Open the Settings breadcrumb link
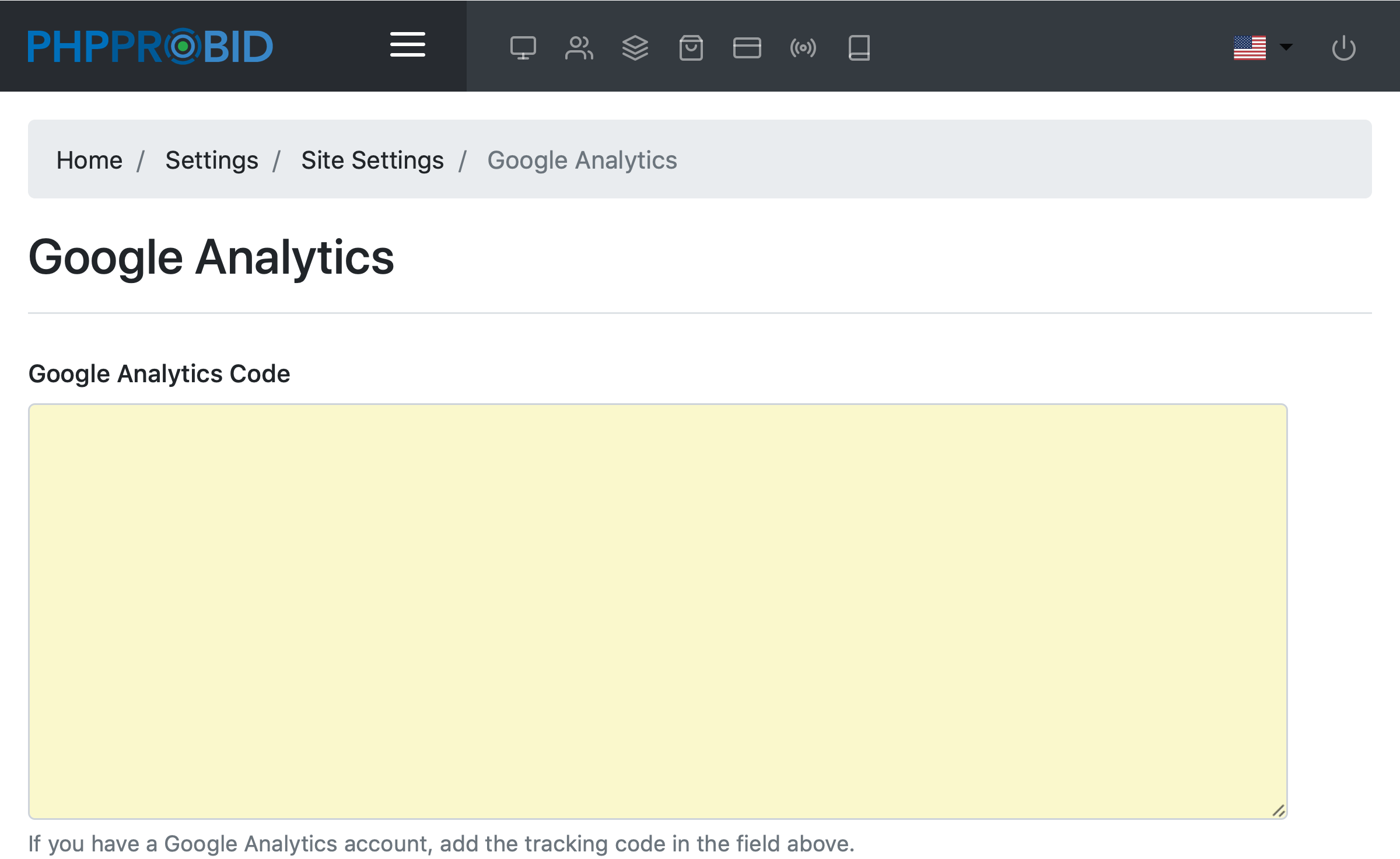Image resolution: width=1400 pixels, height=859 pixels. coord(212,160)
